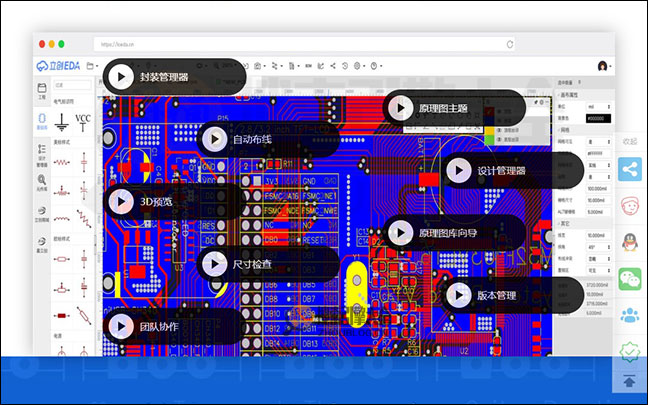The height and width of the screenshot is (405, 648).
Task: Click the browser address bar
Action: [300, 45]
